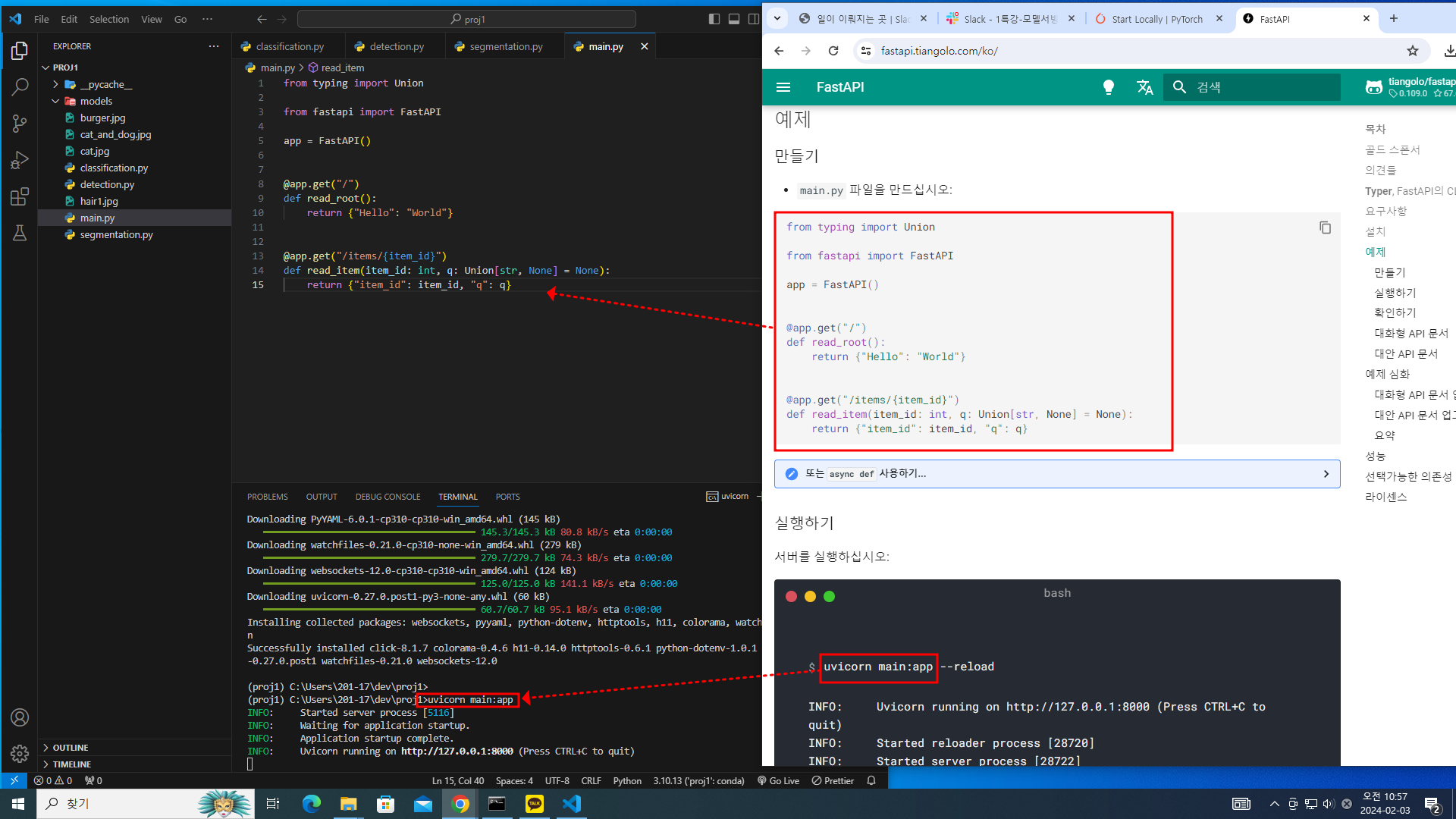Toggle the bottom panel layout
Screen dimensions: 1456x819
pos(733,19)
